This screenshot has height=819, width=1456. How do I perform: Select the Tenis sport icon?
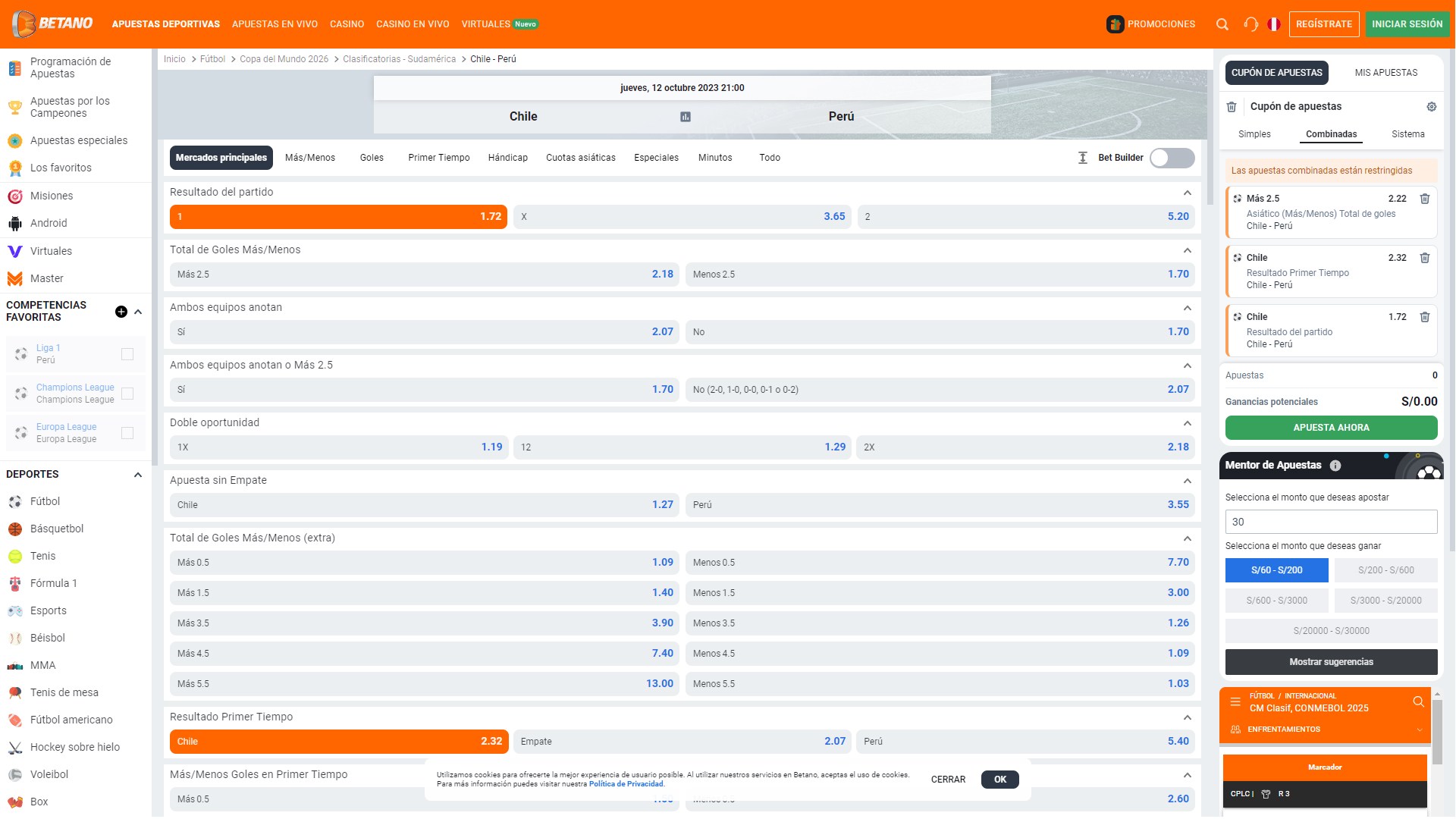click(x=14, y=557)
